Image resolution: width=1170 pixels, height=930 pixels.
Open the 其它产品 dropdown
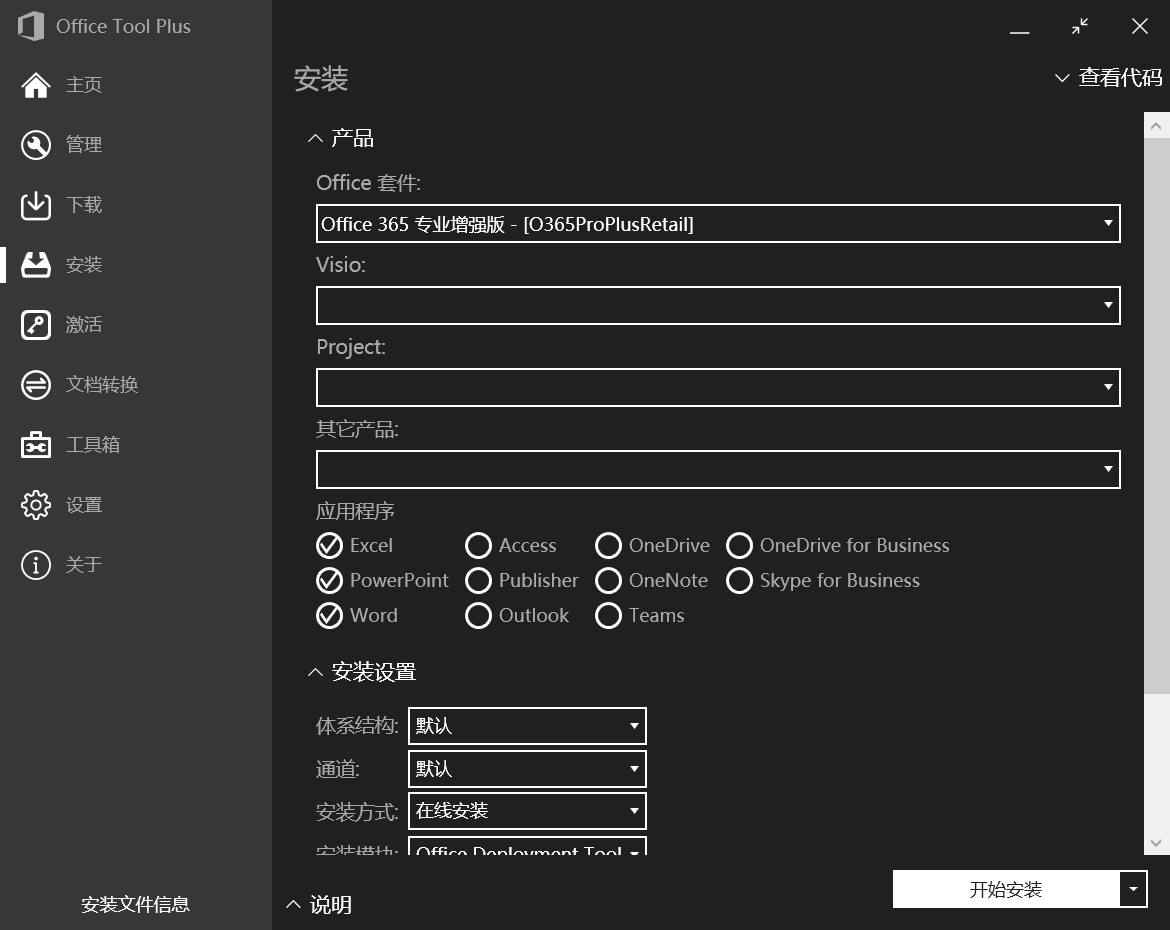(x=718, y=469)
